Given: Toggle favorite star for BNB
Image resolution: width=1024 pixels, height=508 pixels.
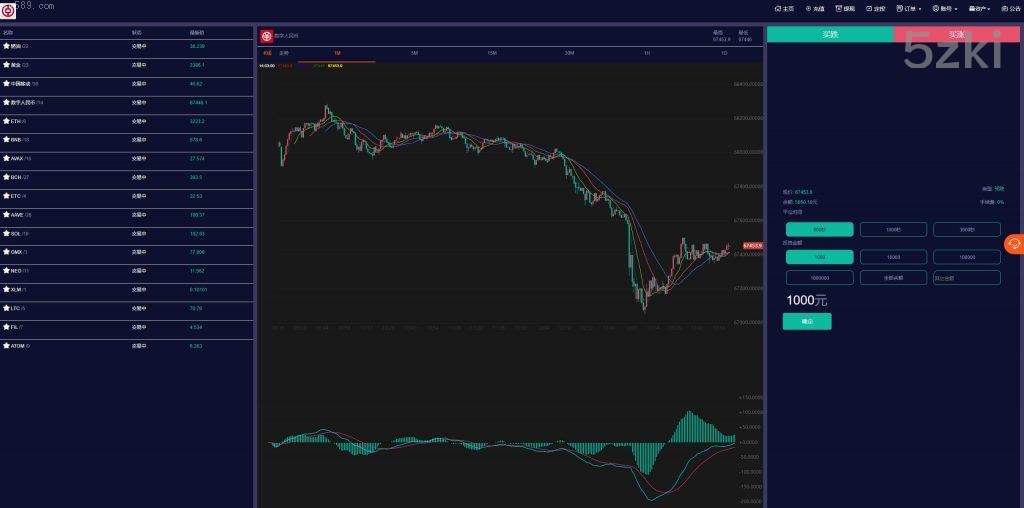Looking at the screenshot, I should click(x=6, y=140).
